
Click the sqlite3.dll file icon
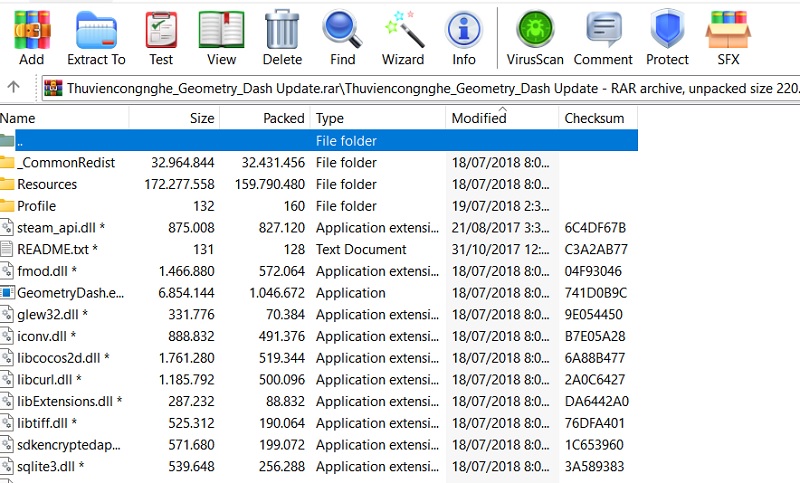[7, 466]
